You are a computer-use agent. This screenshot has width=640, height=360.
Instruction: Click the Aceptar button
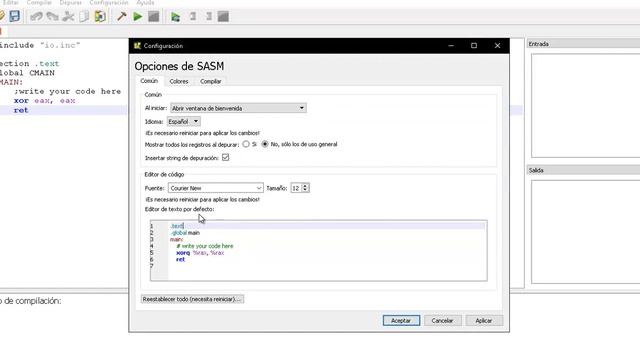(401, 320)
